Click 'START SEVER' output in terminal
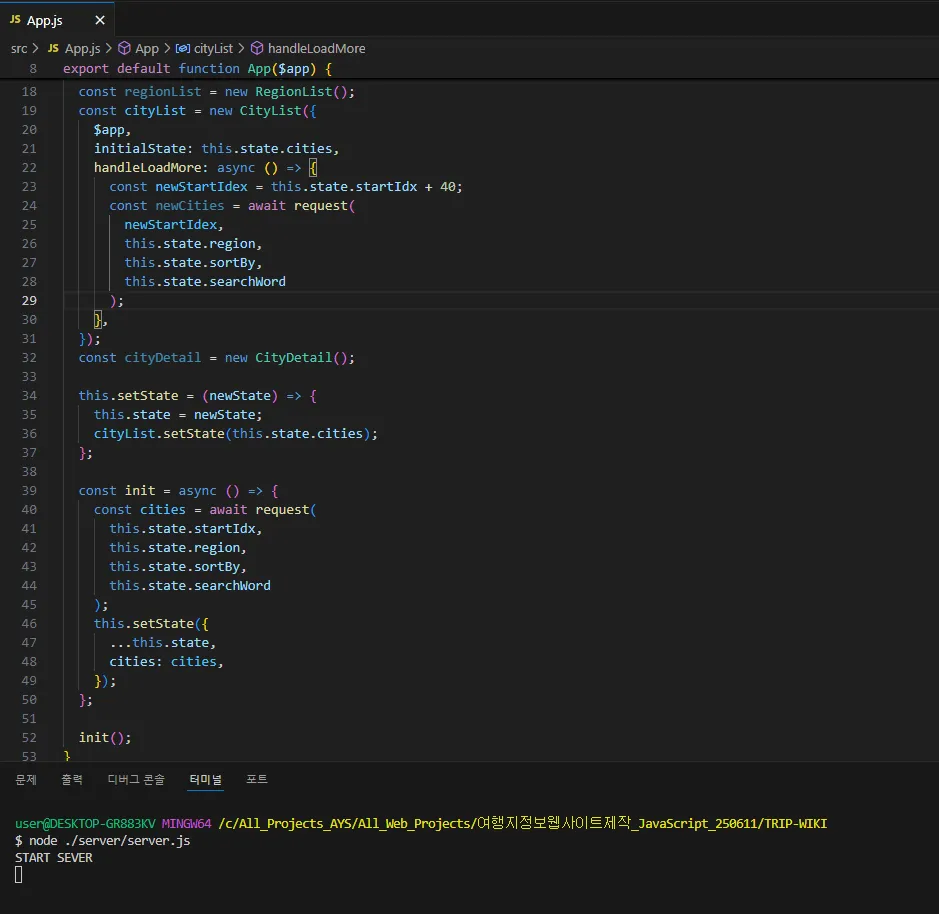 coord(54,858)
